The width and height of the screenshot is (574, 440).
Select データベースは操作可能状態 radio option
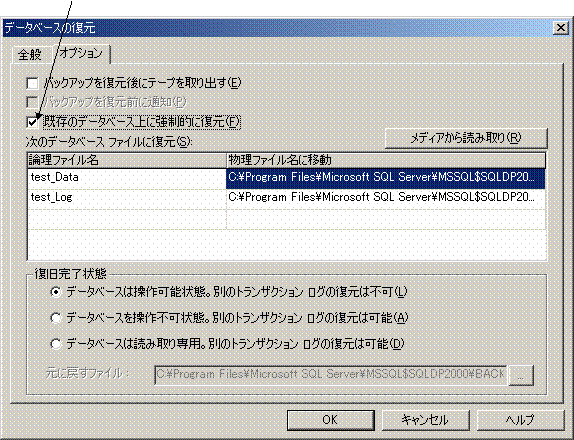[56, 292]
